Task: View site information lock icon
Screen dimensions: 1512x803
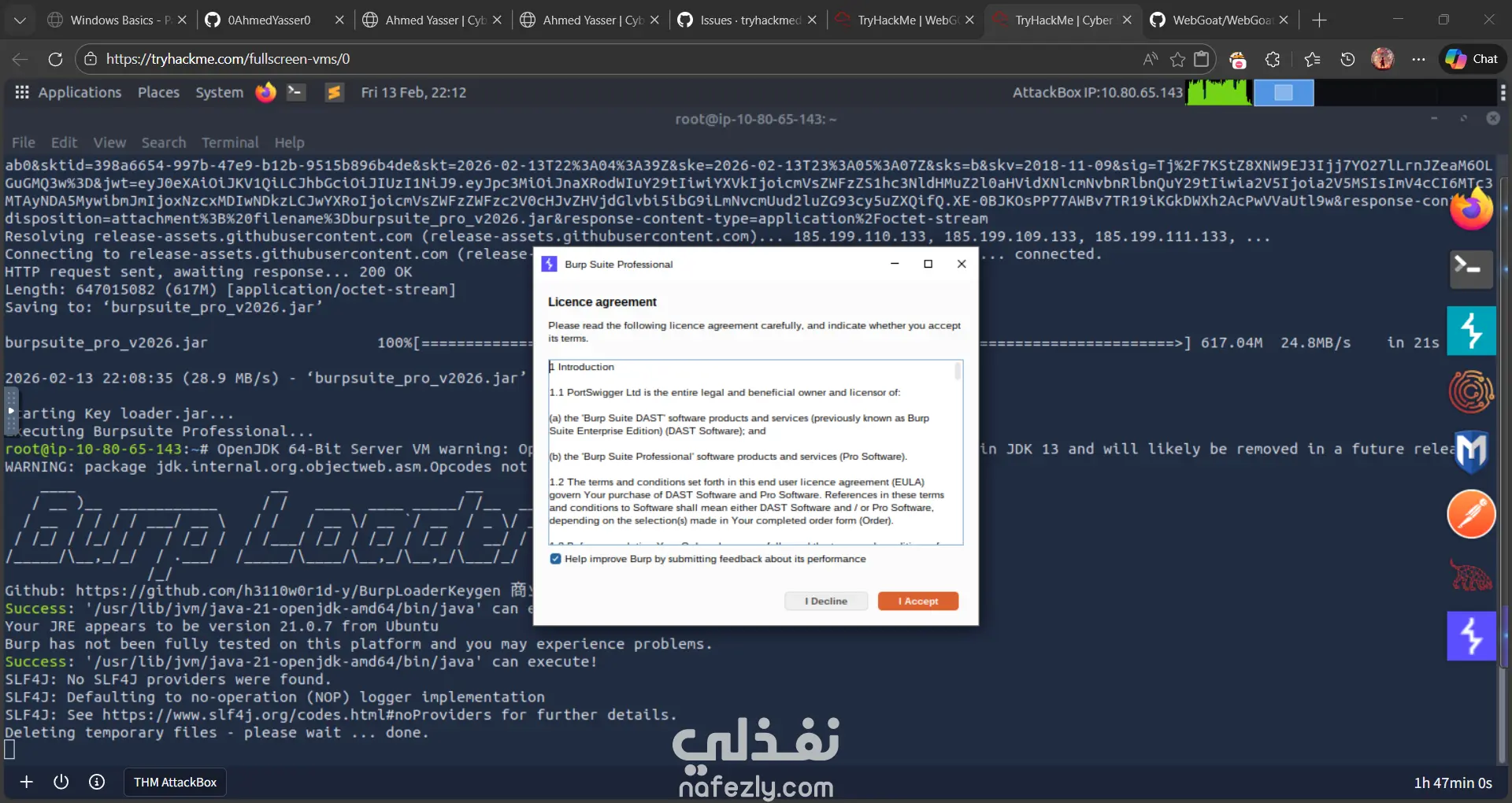Action: point(91,59)
